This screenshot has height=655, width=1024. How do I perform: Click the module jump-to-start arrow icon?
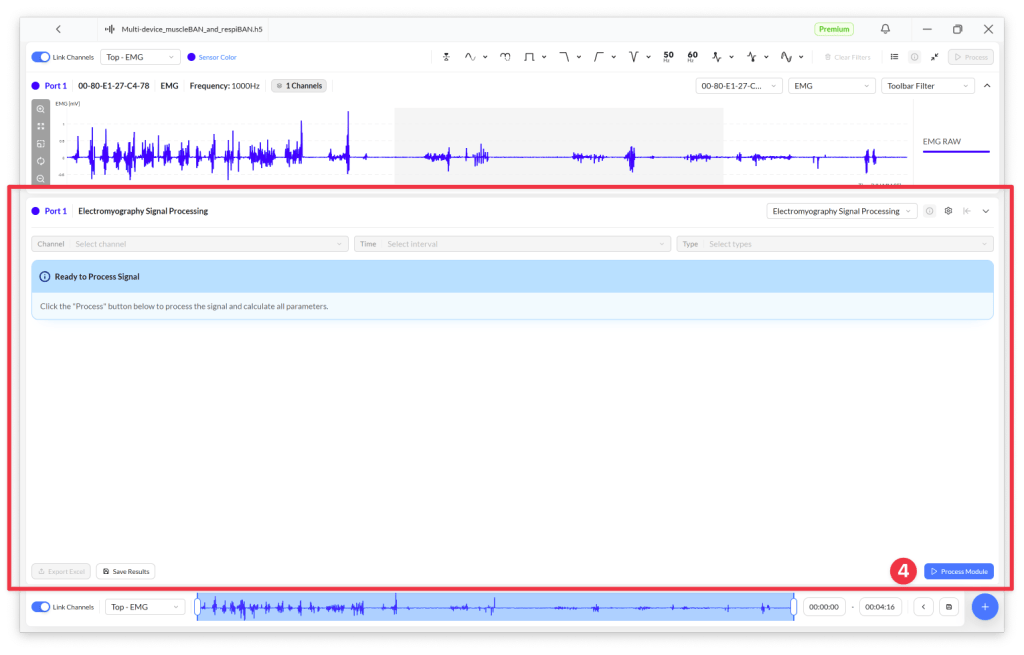pyautogui.click(x=967, y=212)
